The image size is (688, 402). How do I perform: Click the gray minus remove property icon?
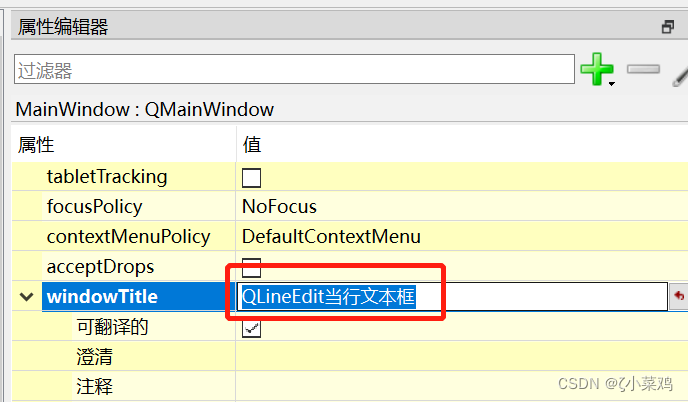pyautogui.click(x=643, y=69)
